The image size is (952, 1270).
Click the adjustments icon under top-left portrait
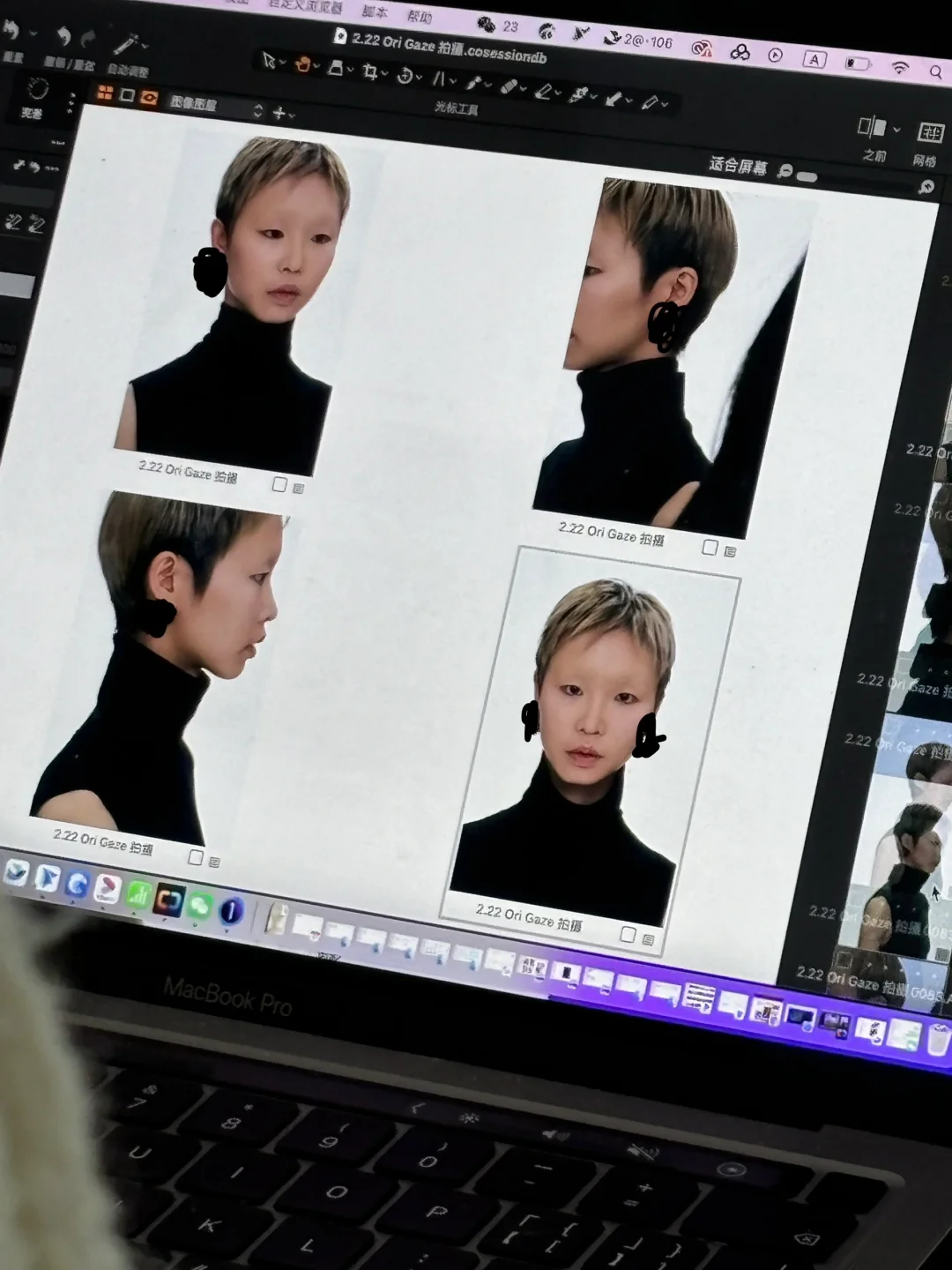point(298,488)
